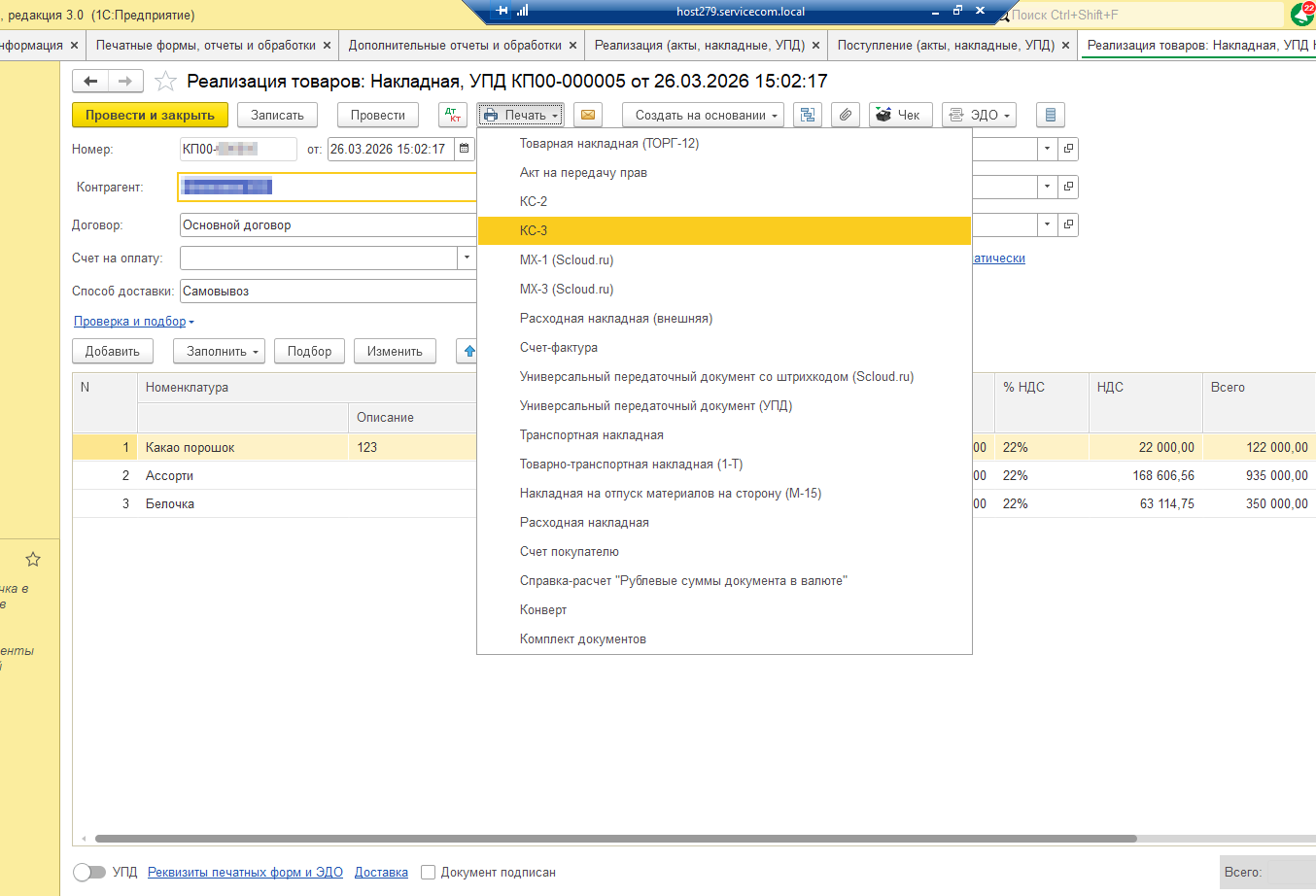Screen dimensions: 1316x896
Task: Expand Проверка и подбор menu
Action: [x=134, y=322]
